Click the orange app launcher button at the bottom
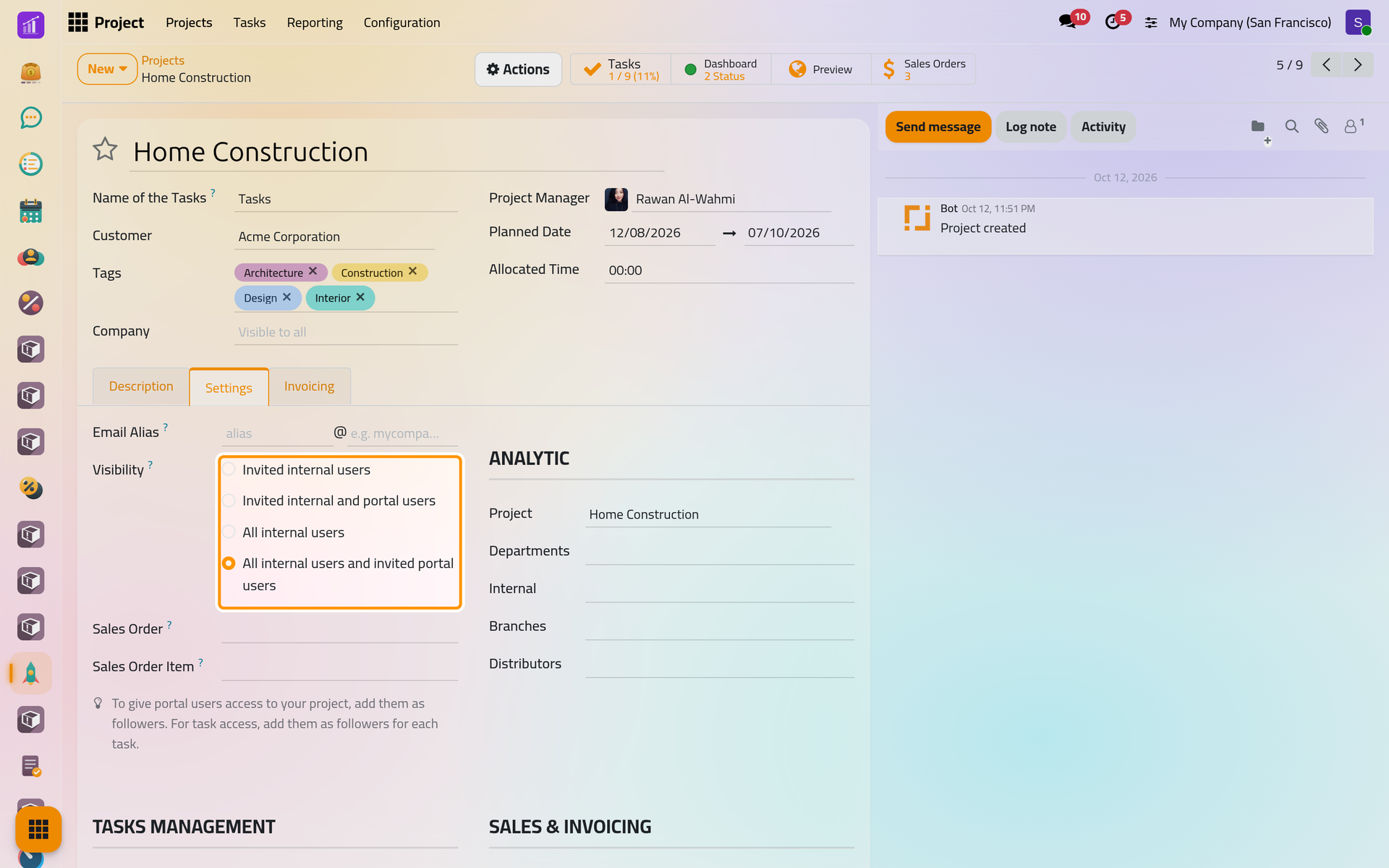 (x=38, y=829)
